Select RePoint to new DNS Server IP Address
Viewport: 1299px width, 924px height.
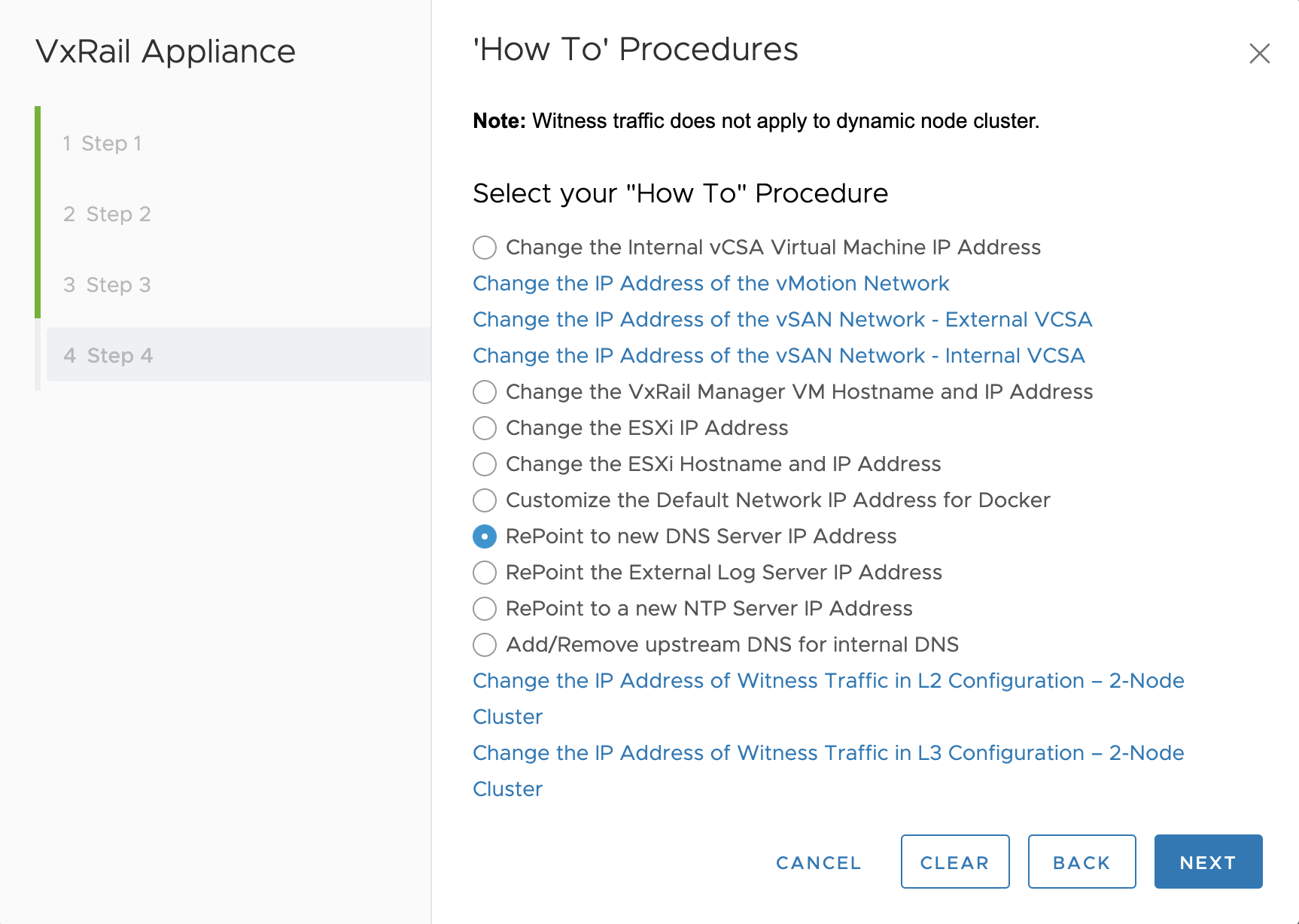tap(485, 536)
